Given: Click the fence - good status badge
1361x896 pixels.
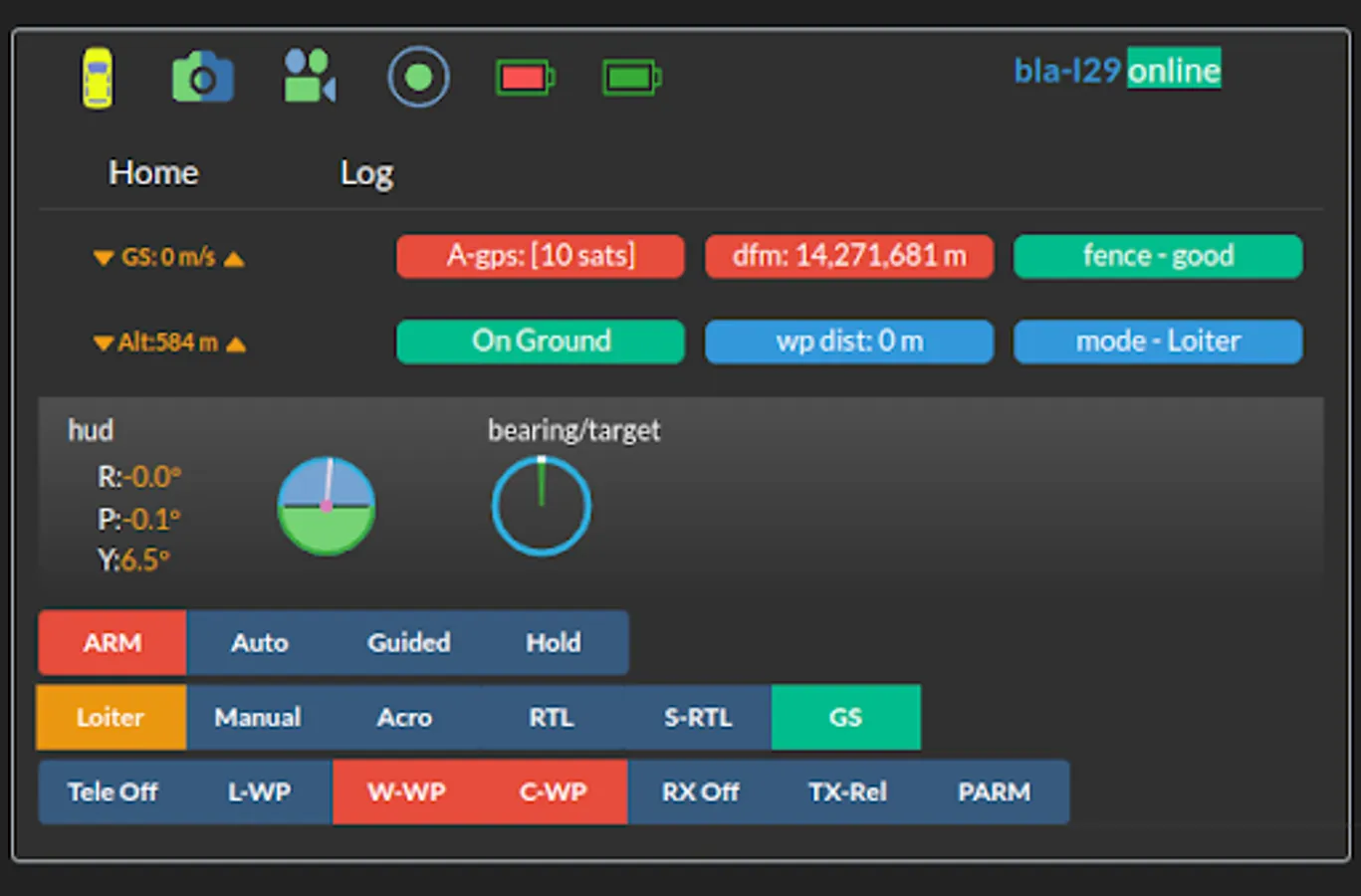Looking at the screenshot, I should (x=1158, y=257).
